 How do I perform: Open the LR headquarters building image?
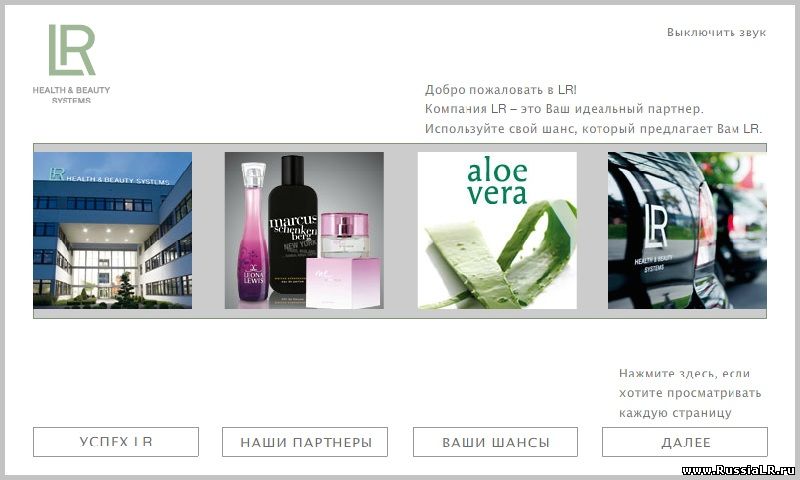click(x=113, y=230)
